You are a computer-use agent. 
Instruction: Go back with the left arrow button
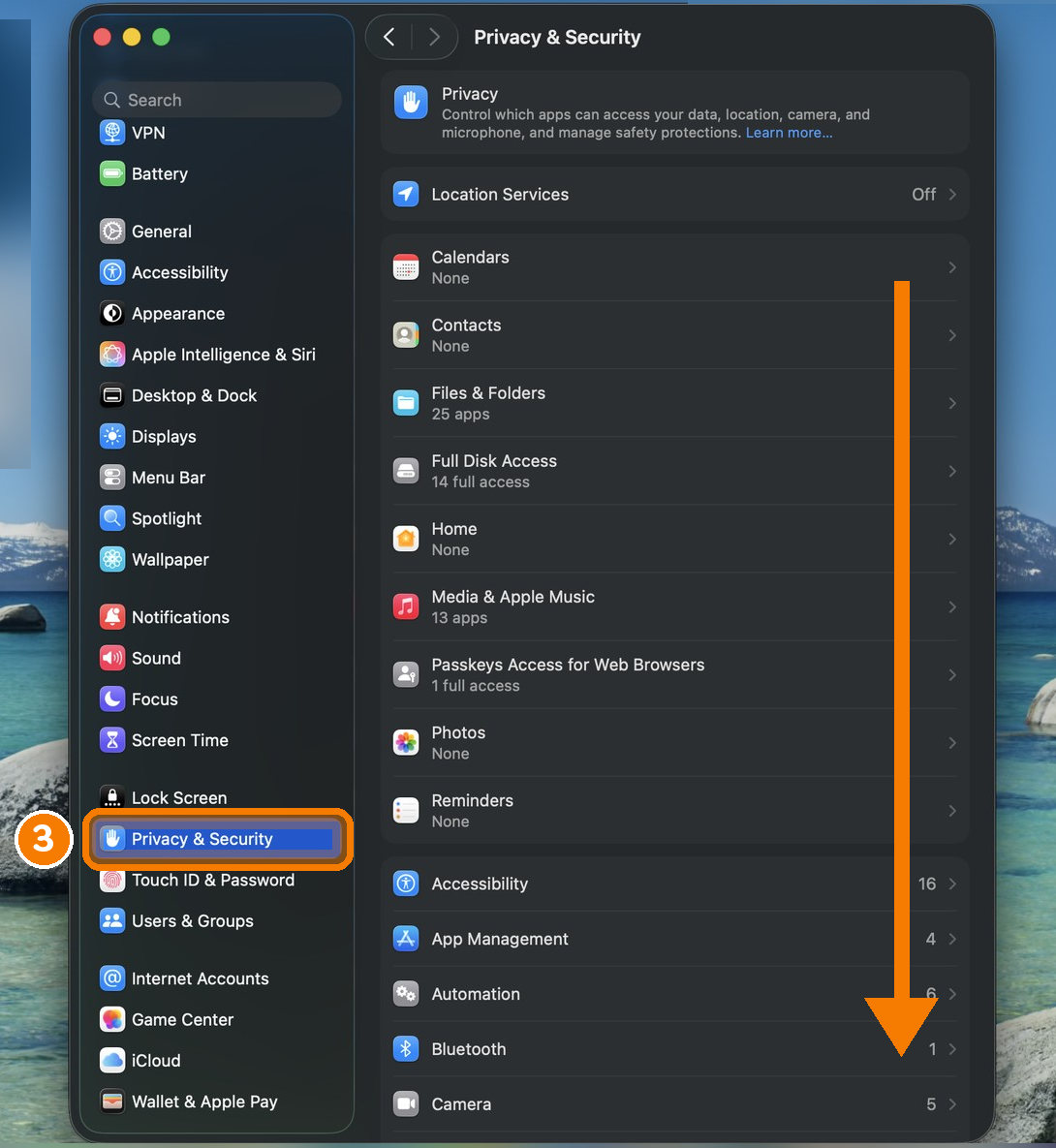point(388,37)
